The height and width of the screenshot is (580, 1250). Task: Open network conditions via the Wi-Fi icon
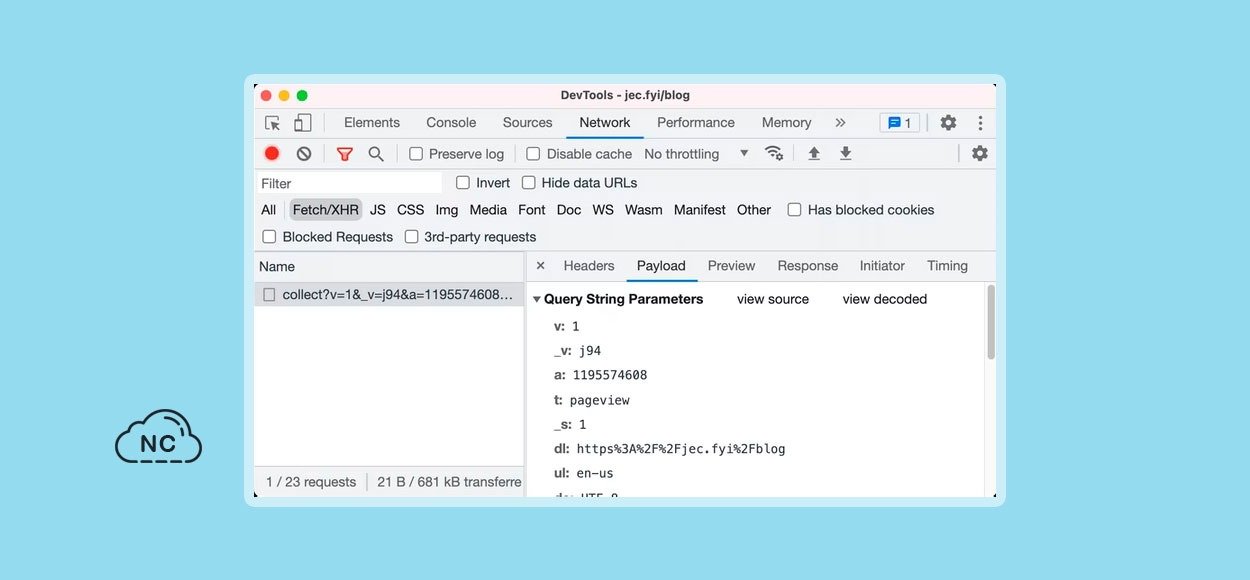click(x=774, y=153)
